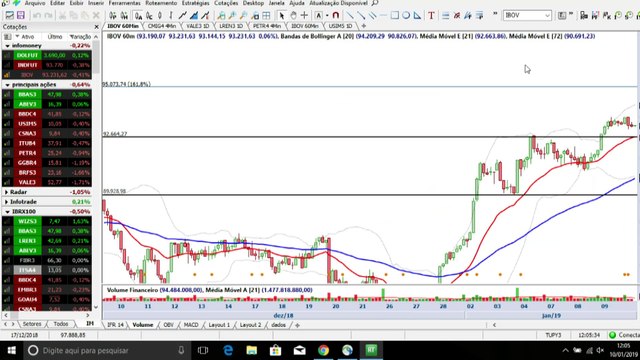Collapse the infomoney quotes group
Viewport: 640px width, 360px height.
pos(7,46)
